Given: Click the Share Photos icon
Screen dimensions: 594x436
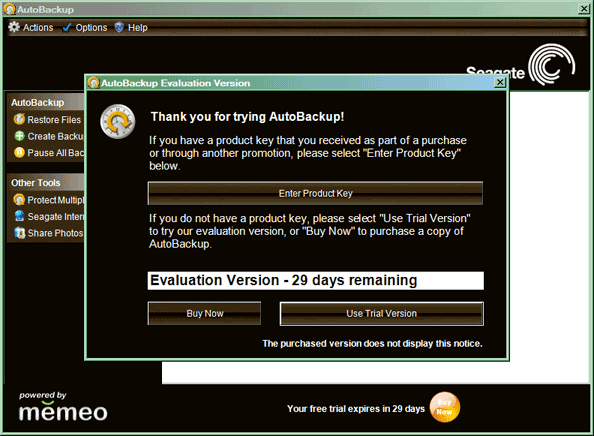Looking at the screenshot, I should click(x=19, y=233).
